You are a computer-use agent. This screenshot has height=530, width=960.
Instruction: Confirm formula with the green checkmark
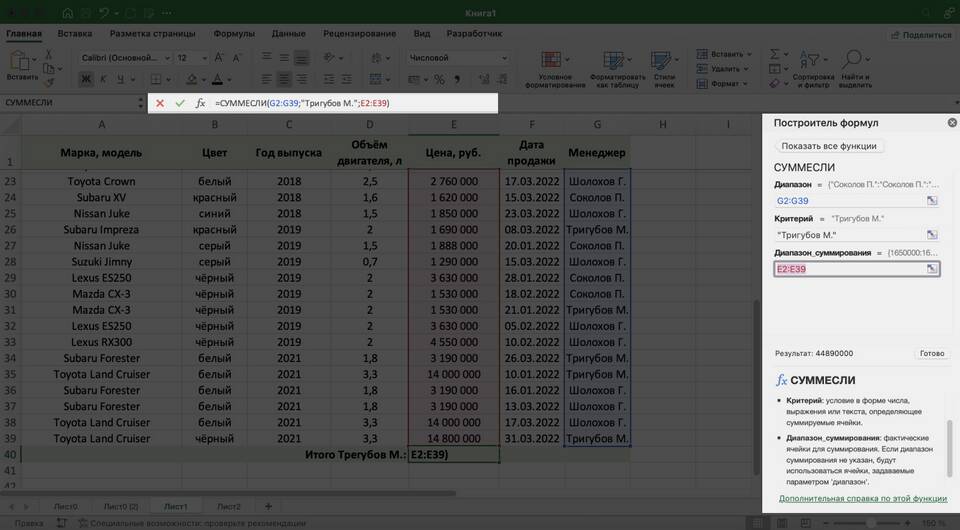(x=180, y=103)
